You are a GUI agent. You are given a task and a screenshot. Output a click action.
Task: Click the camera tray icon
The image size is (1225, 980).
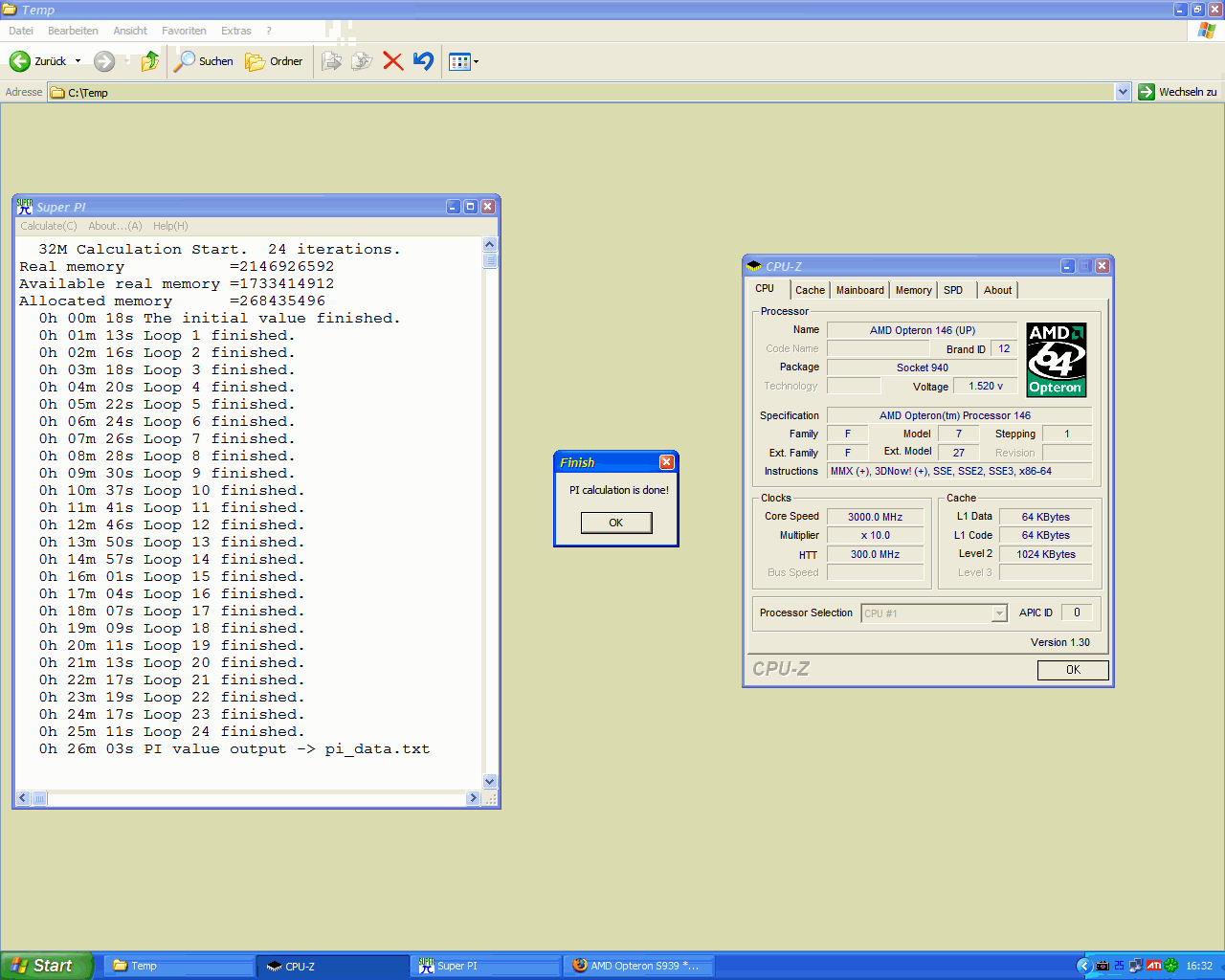pyautogui.click(x=1102, y=966)
